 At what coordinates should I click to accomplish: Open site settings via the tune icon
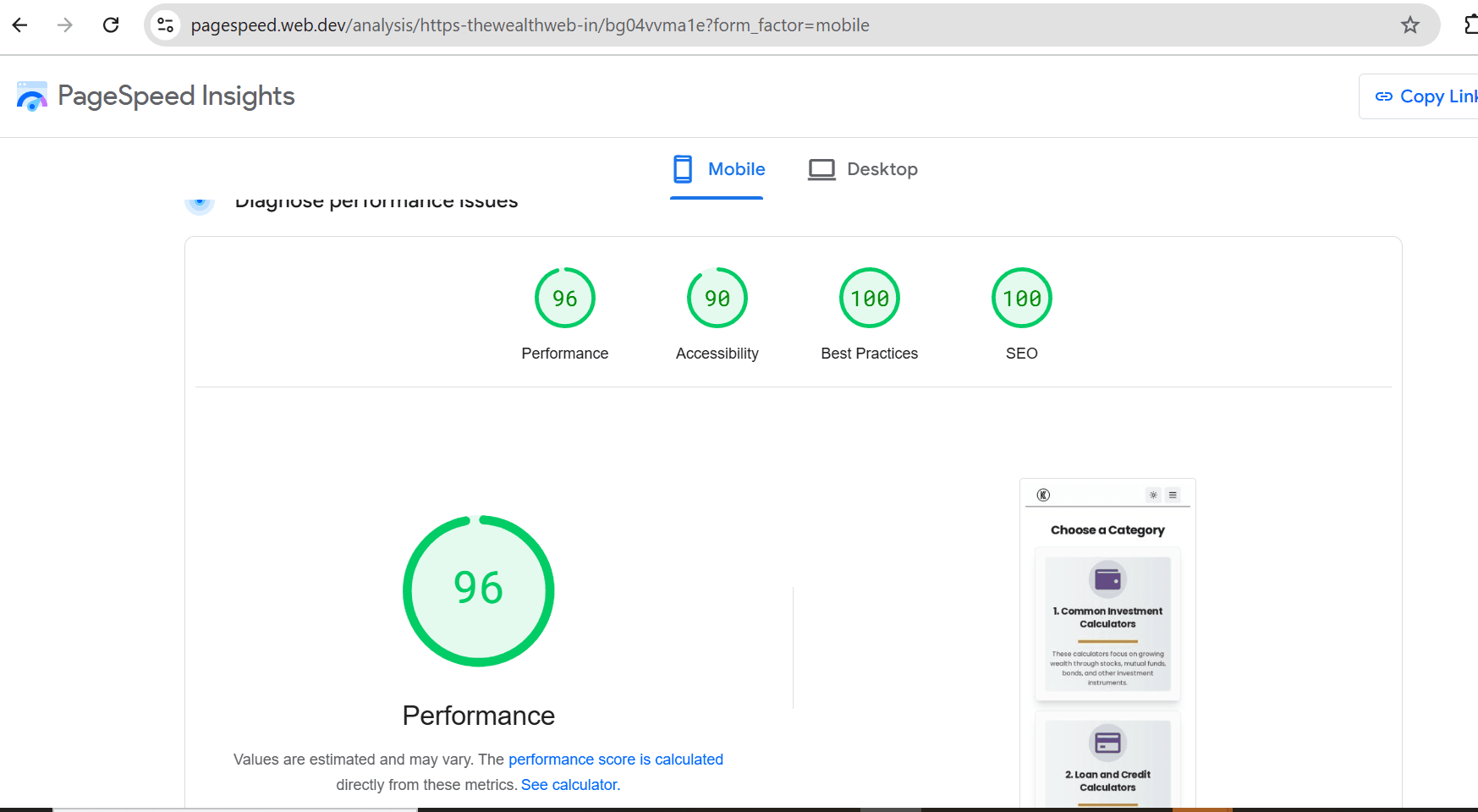(x=165, y=25)
